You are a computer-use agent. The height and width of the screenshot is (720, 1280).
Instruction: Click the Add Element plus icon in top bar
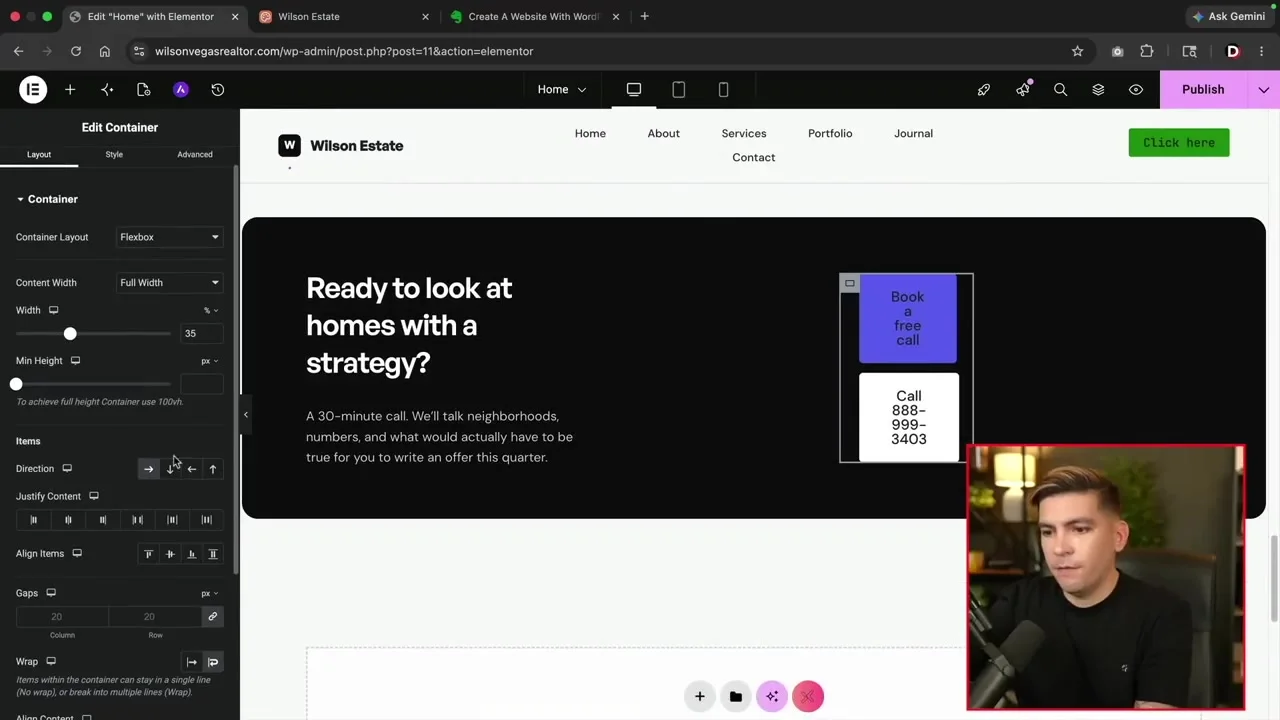pos(70,90)
